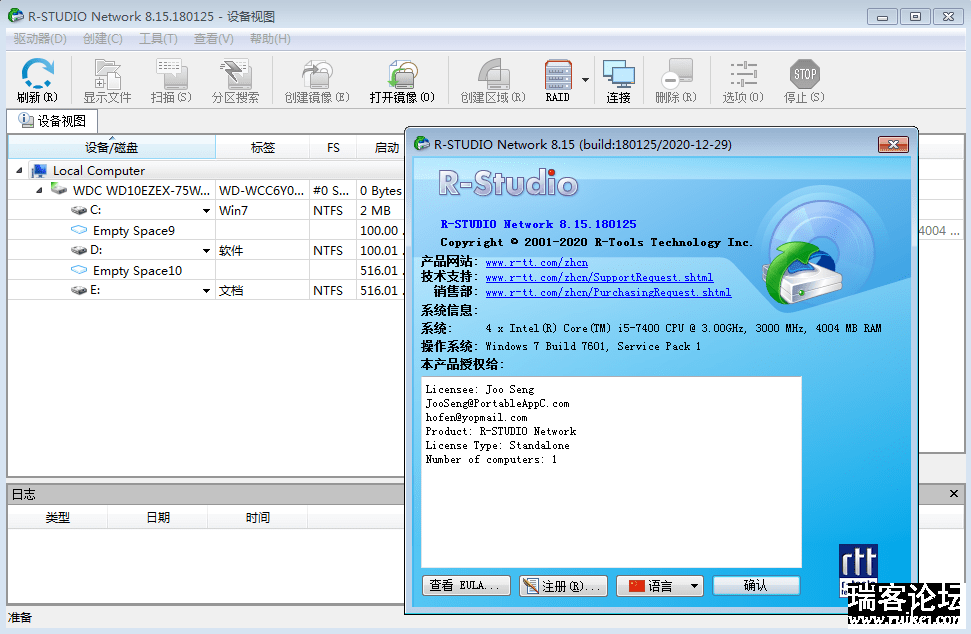Open the Language (语言) dropdown
The height and width of the screenshot is (634, 971).
[x=660, y=586]
